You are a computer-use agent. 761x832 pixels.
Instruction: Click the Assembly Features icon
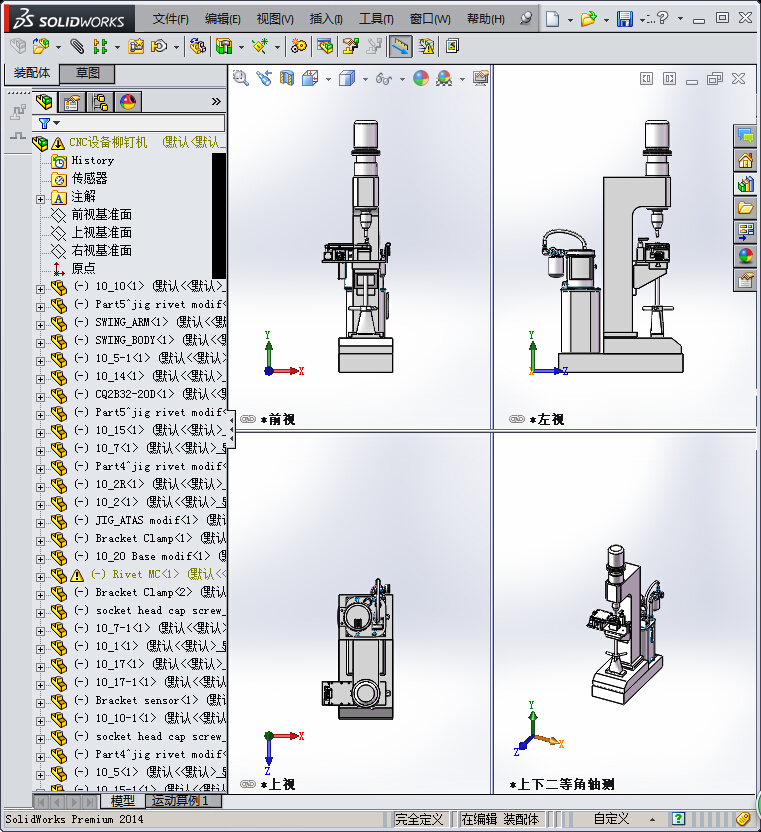(x=224, y=47)
